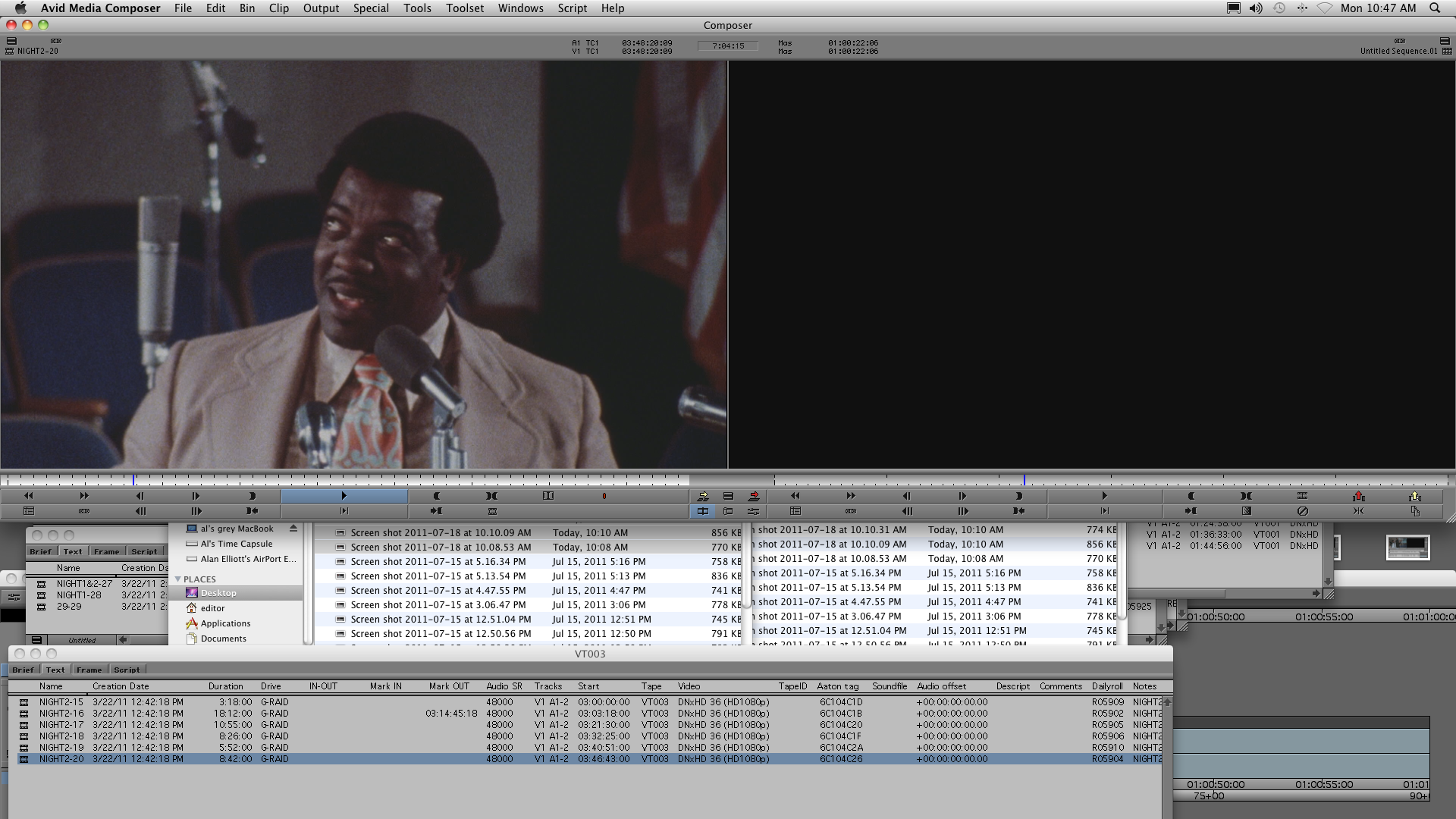Open the Special menu
The width and height of the screenshot is (1456, 819).
click(x=371, y=8)
